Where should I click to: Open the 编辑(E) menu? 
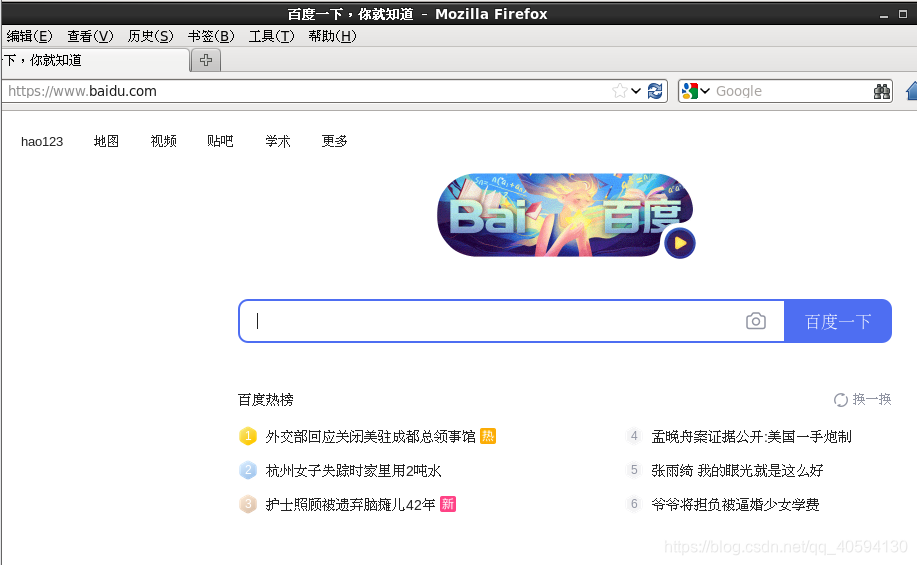click(29, 36)
